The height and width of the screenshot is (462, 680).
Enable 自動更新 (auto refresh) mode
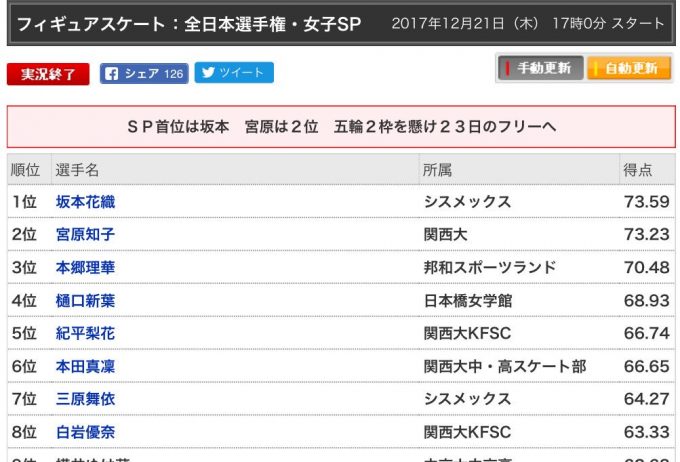[x=628, y=69]
